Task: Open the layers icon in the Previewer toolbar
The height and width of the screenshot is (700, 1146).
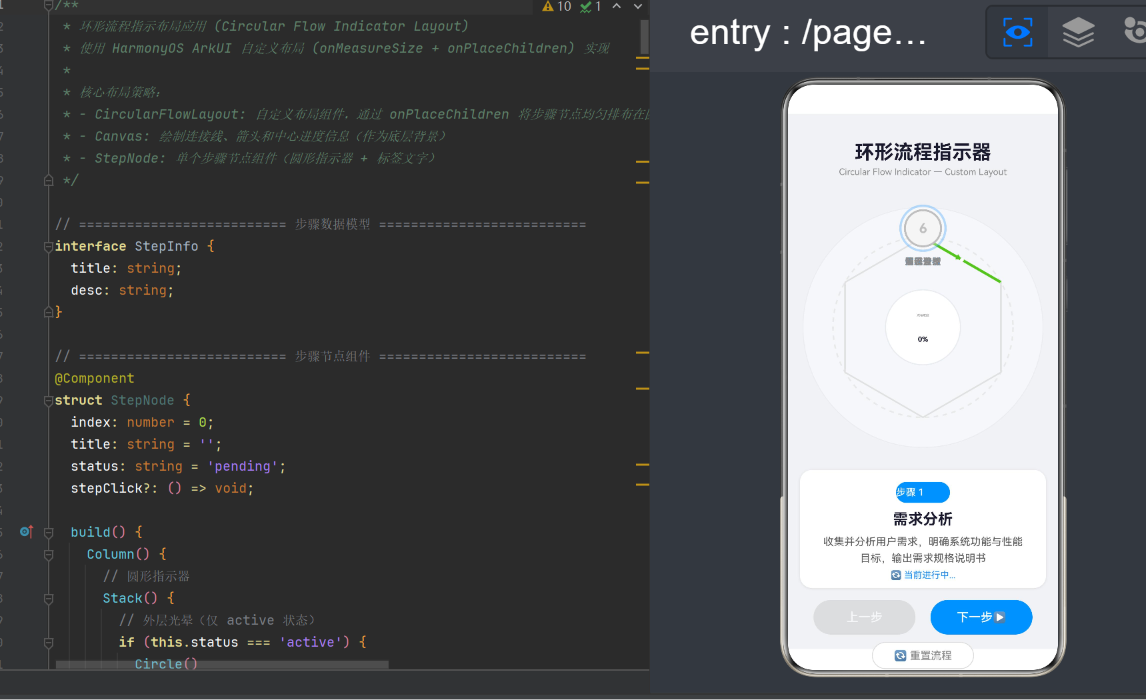Action: (x=1078, y=32)
